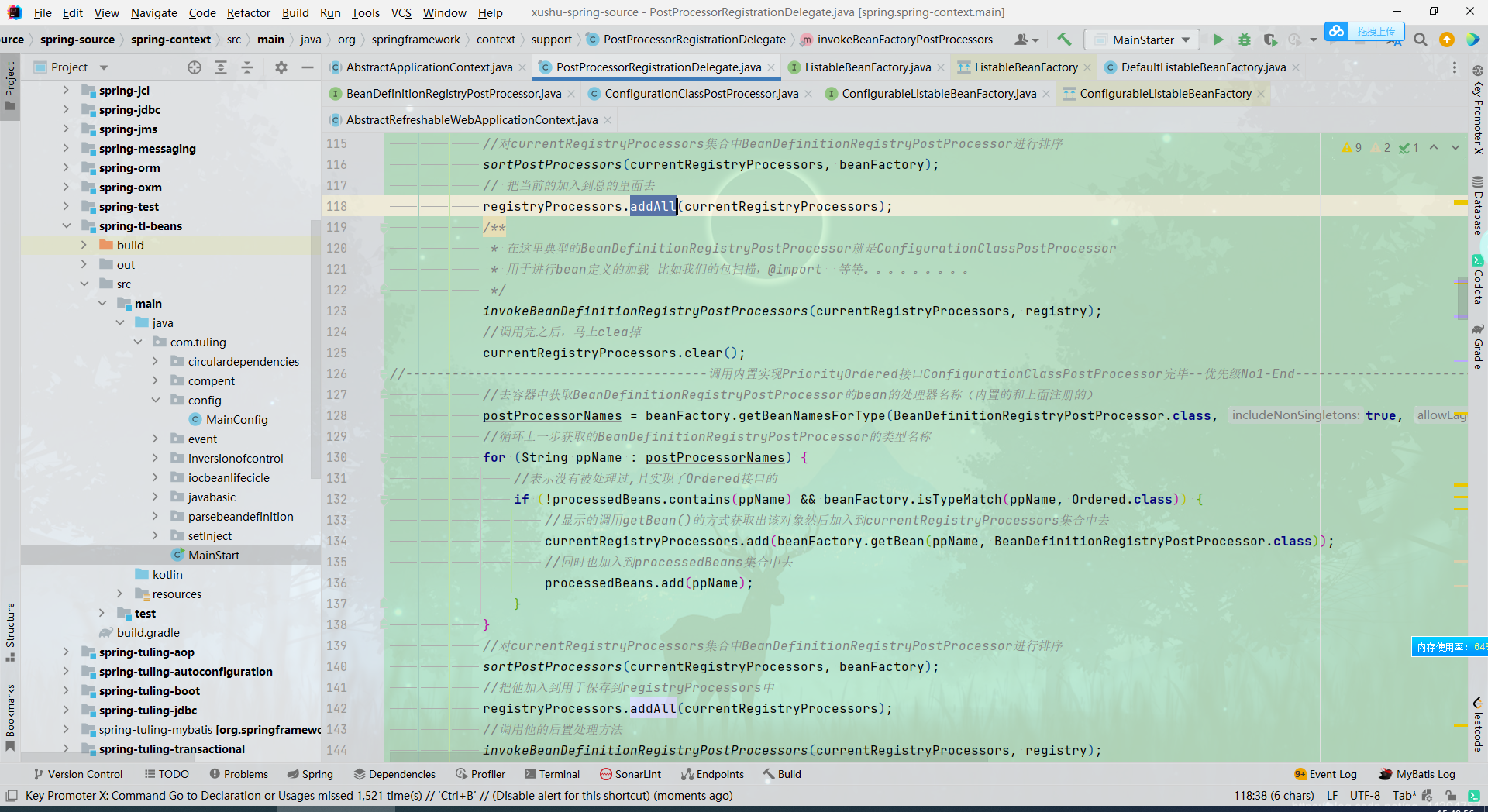Viewport: 1488px width, 812px height.
Task: Open the Bookmarks tool window
Action: 10,717
